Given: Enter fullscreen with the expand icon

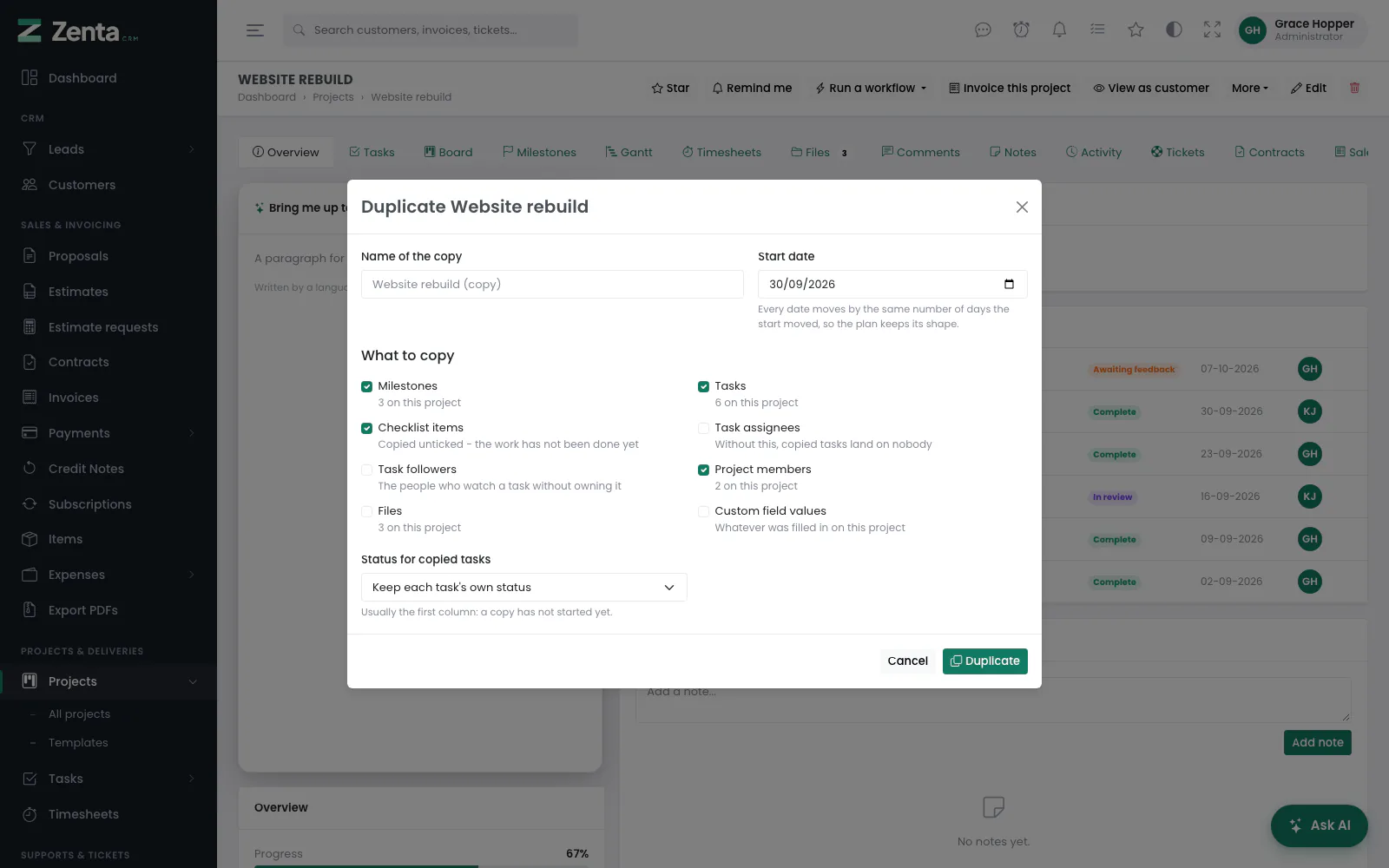Looking at the screenshot, I should coord(1212,30).
